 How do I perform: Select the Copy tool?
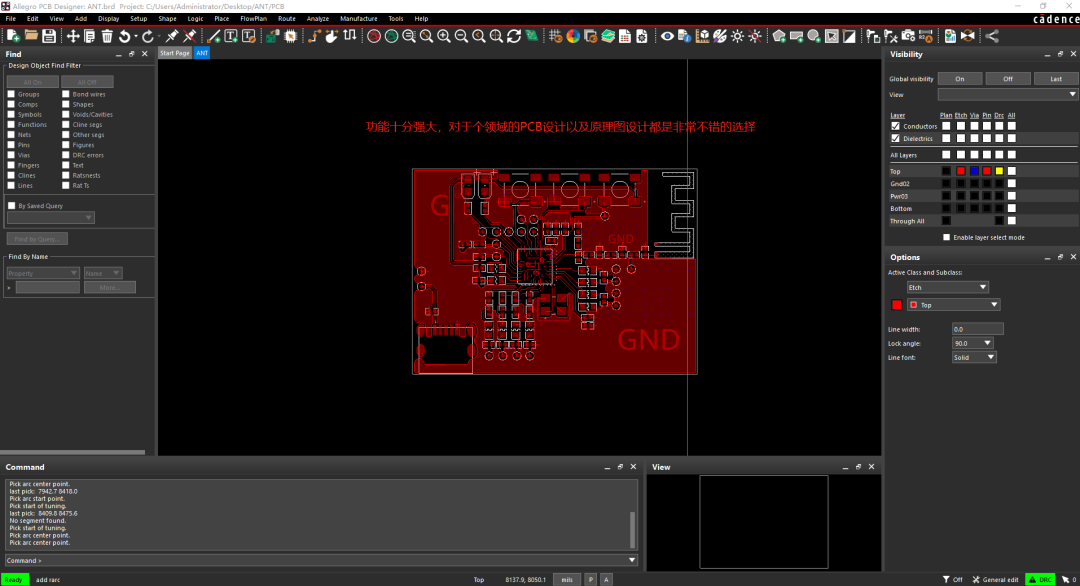point(90,36)
